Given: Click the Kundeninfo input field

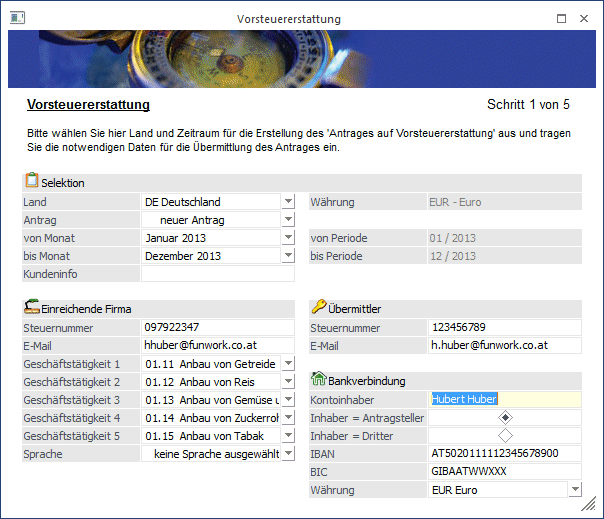Looking at the screenshot, I should [x=218, y=274].
